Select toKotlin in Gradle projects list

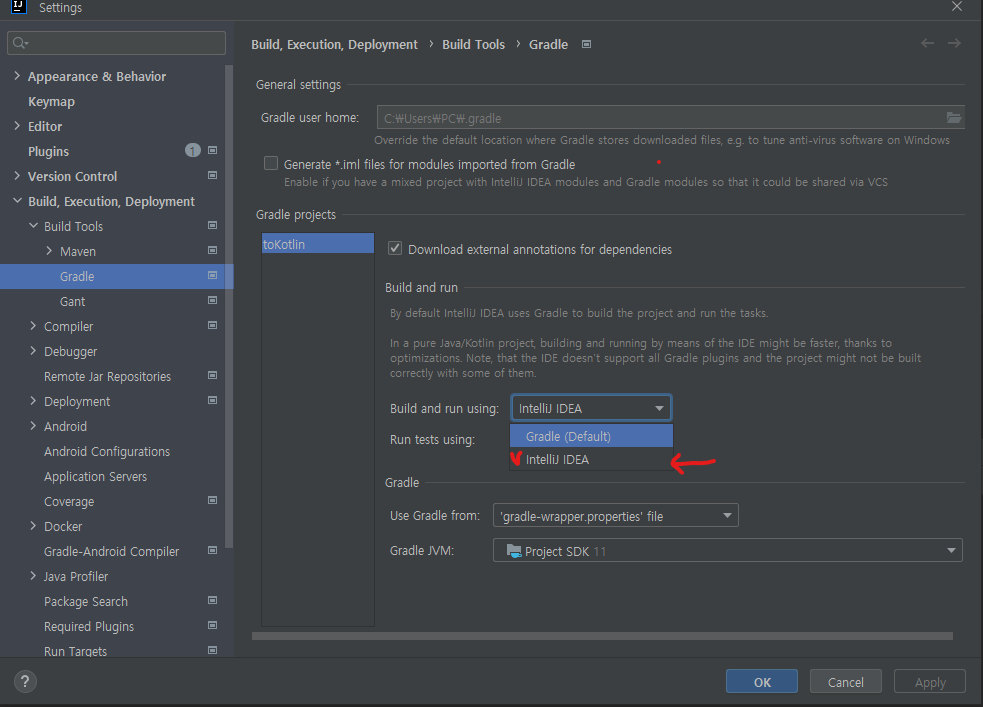[x=318, y=244]
